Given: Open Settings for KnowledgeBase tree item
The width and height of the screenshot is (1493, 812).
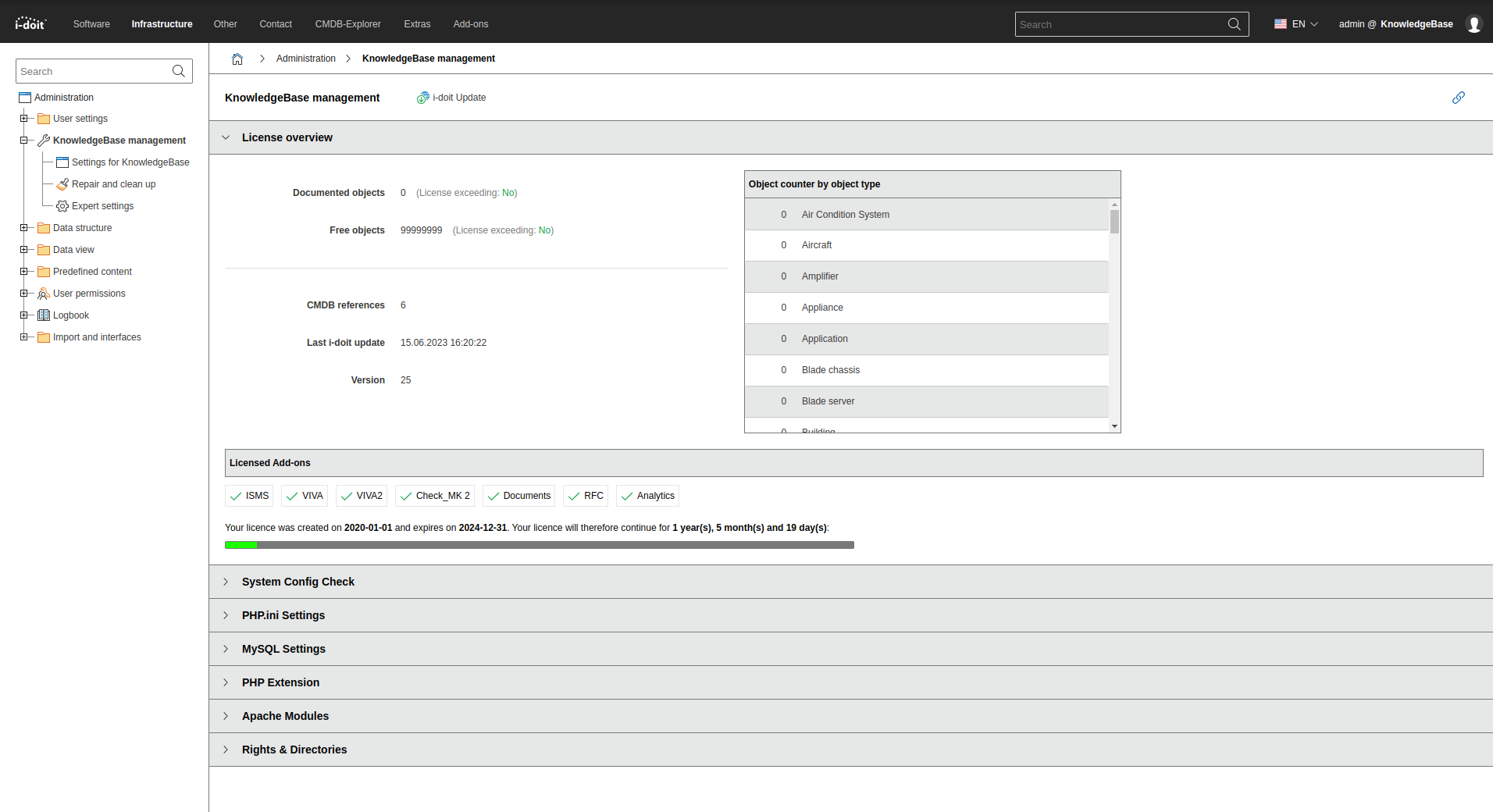Looking at the screenshot, I should click(x=130, y=162).
